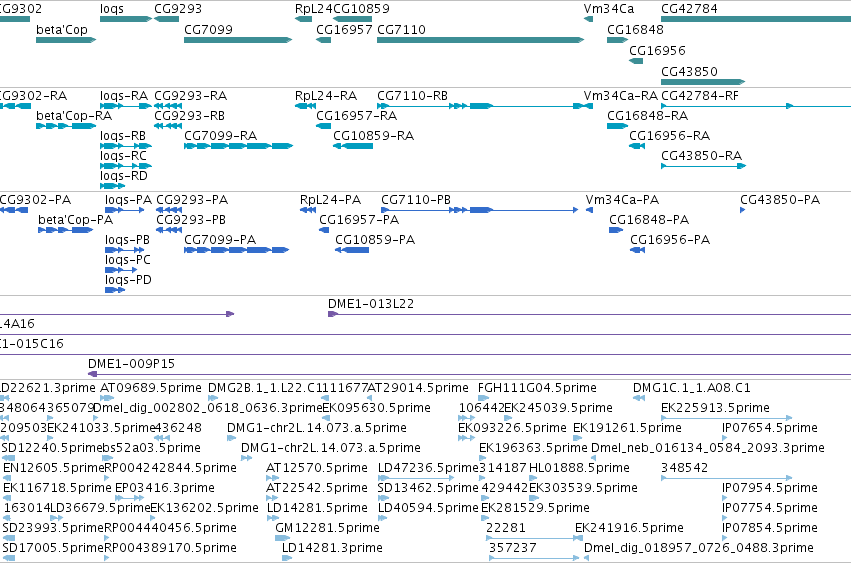Select the CG10859-PA protein label
The height and width of the screenshot is (563, 851).
point(375,240)
